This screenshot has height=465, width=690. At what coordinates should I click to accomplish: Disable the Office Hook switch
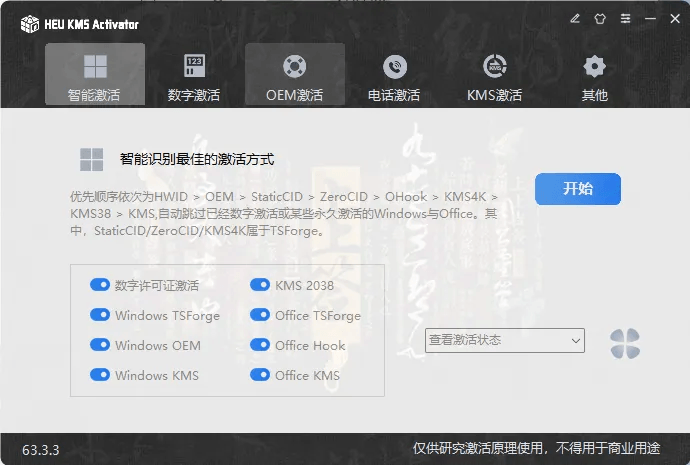click(260, 344)
